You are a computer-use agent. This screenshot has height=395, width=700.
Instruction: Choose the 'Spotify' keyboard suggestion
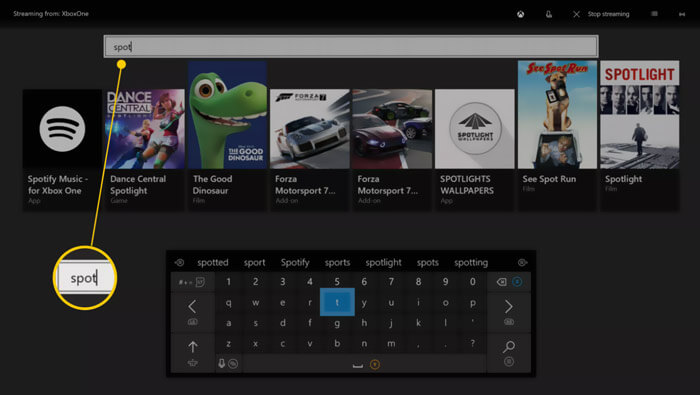[x=295, y=262]
